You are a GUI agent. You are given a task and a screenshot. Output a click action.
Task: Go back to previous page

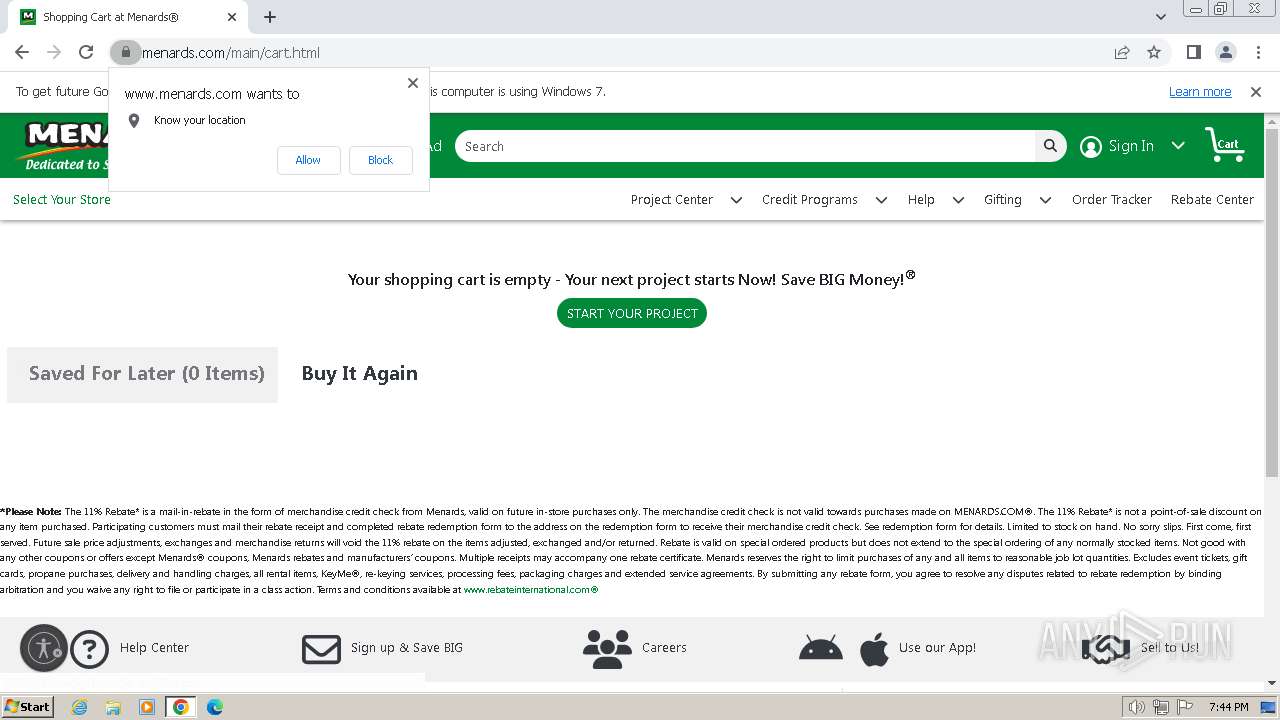coord(22,52)
